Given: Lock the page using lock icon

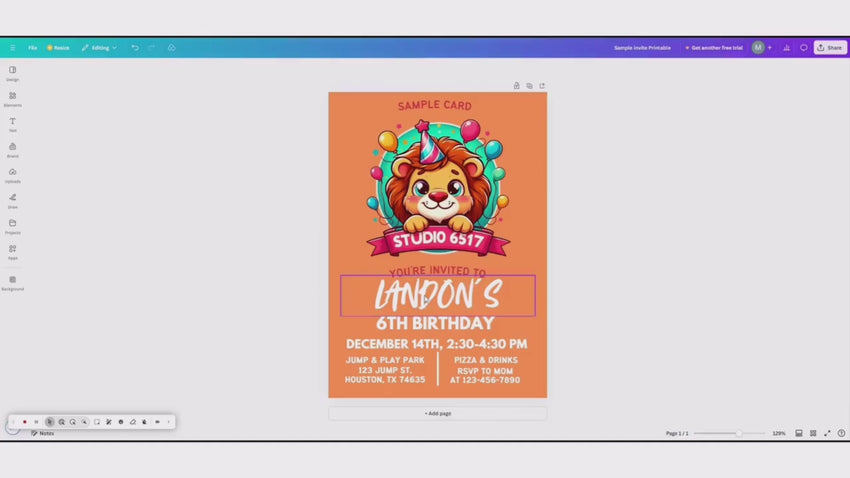Looking at the screenshot, I should point(517,86).
